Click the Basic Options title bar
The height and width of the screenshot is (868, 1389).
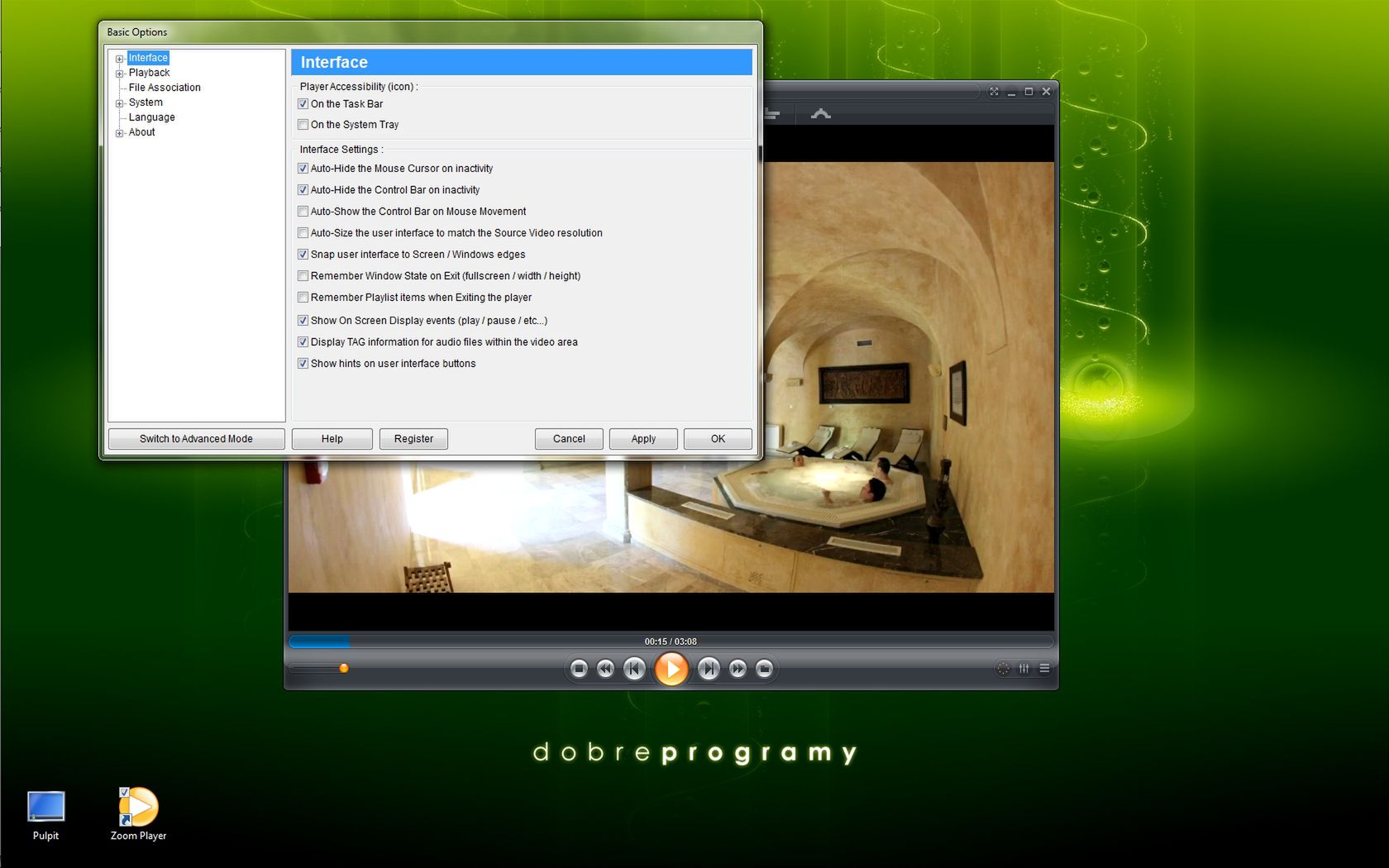pyautogui.click(x=430, y=32)
